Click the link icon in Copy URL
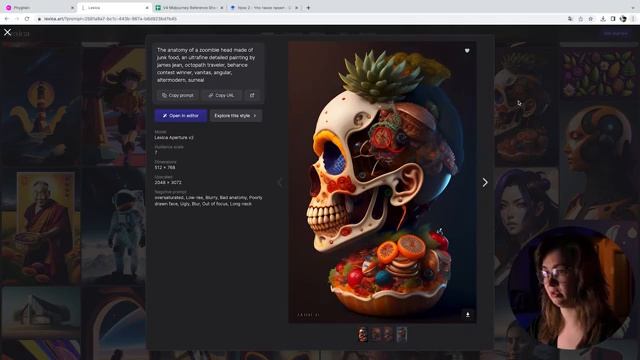The image size is (640, 360). (211, 96)
